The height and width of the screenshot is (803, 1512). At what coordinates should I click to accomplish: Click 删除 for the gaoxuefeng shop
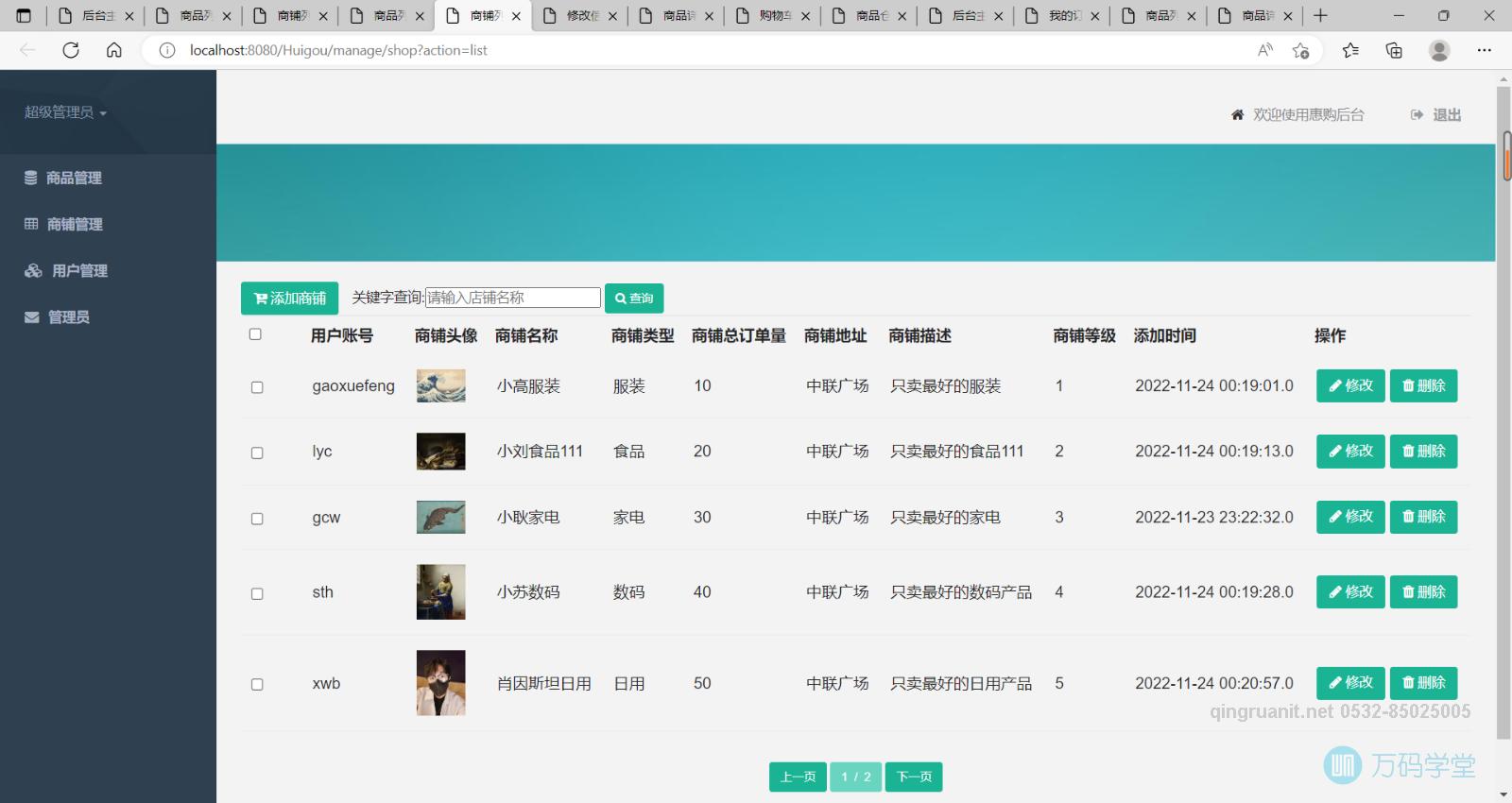1423,385
